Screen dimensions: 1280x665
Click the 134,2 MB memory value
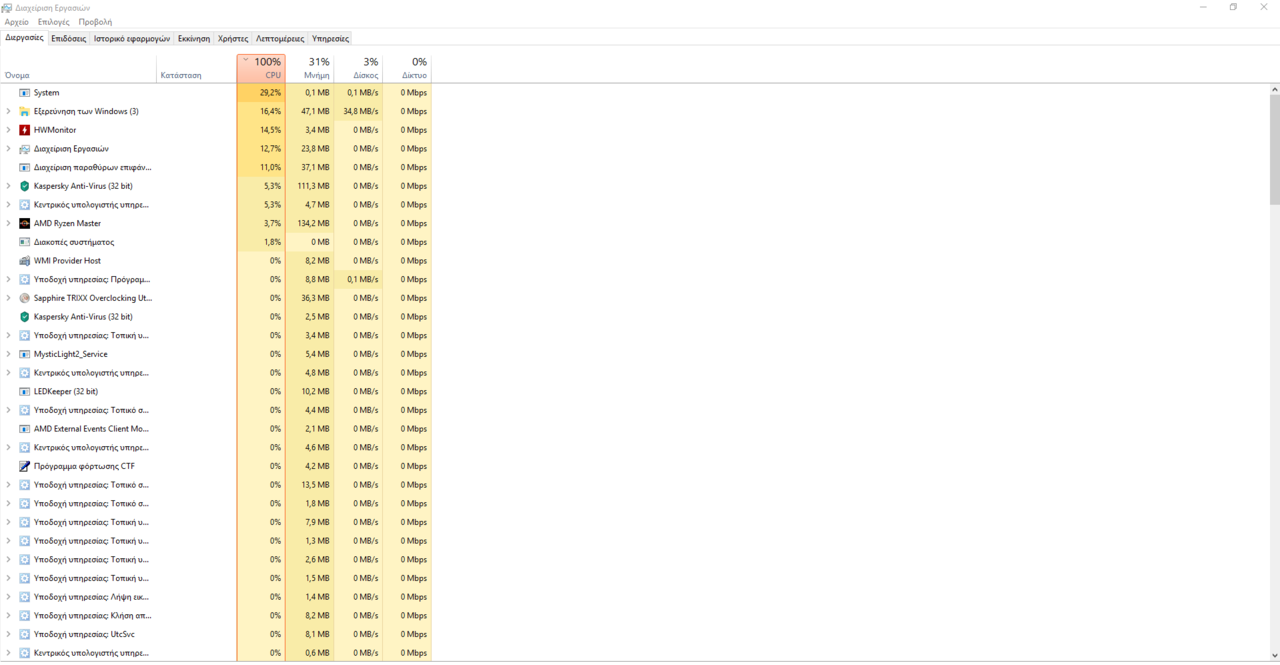pos(312,223)
